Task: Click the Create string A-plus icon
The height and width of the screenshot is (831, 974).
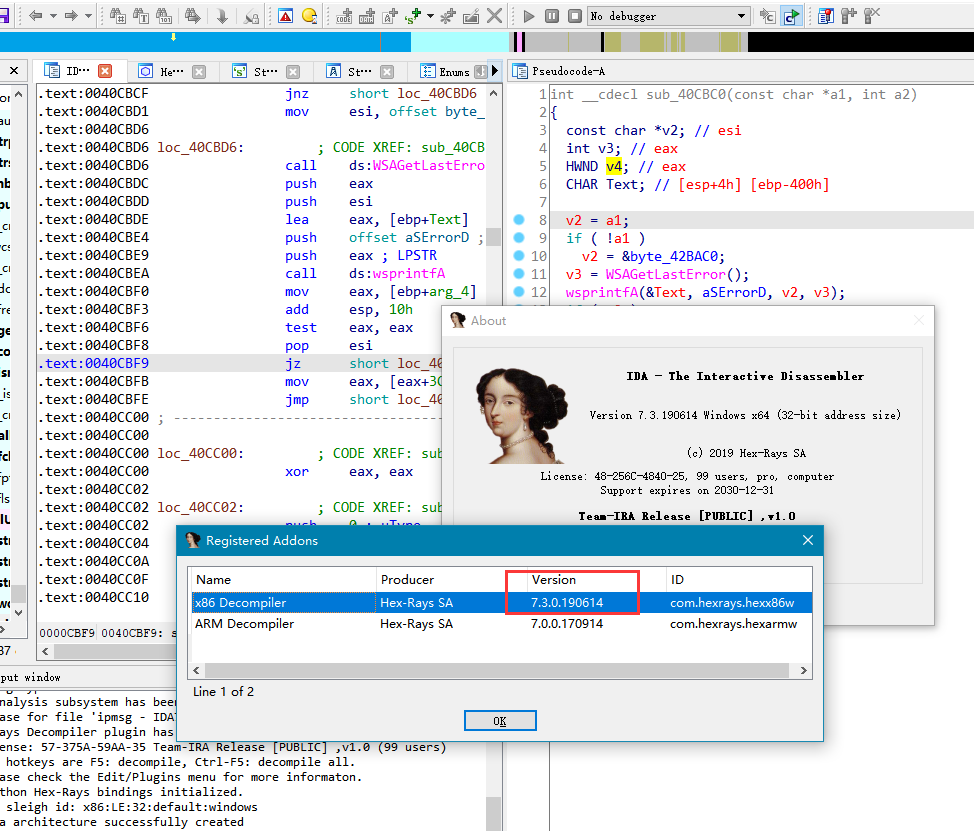Action: tap(390, 16)
